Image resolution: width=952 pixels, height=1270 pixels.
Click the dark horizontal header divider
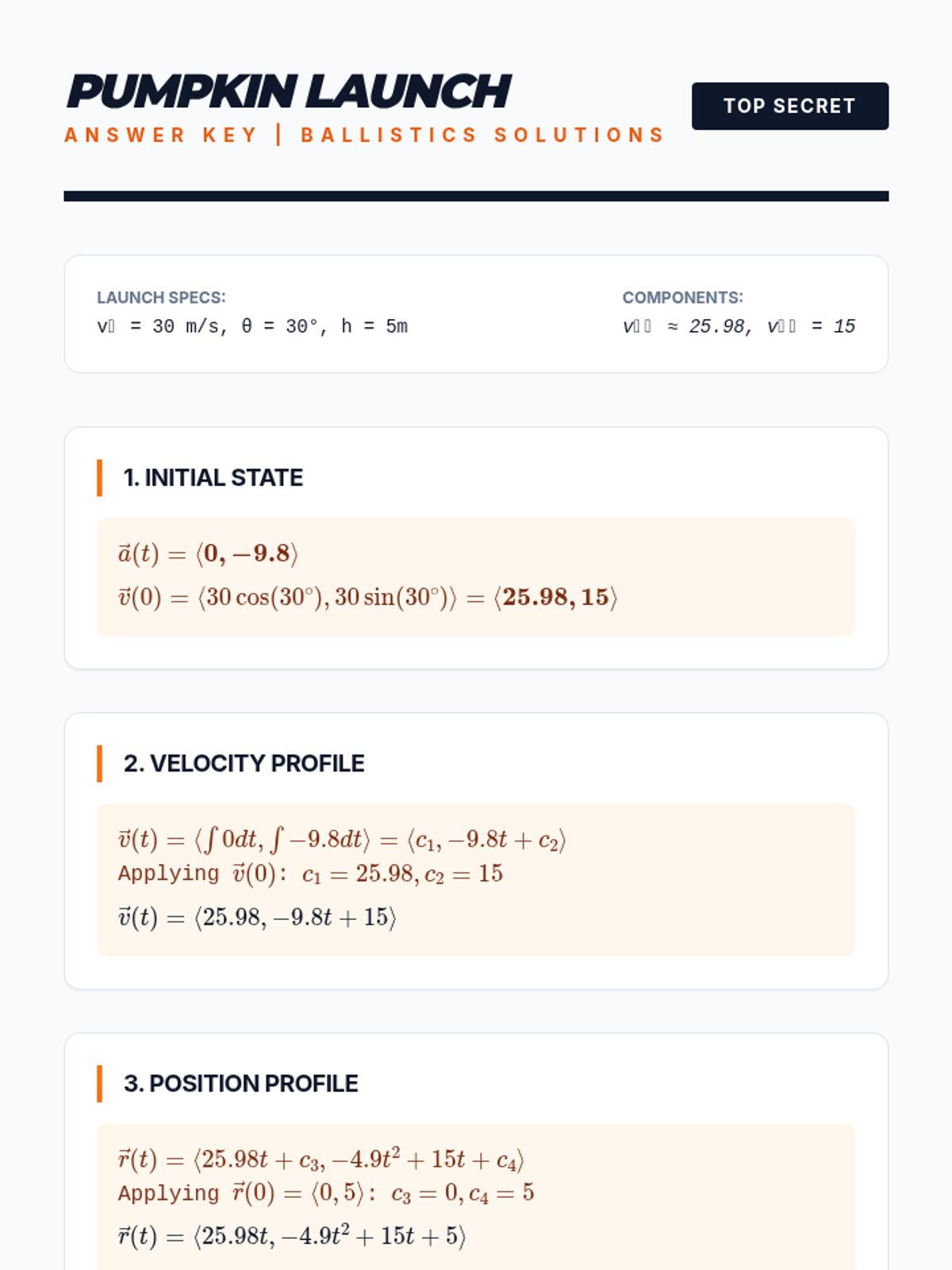(476, 196)
